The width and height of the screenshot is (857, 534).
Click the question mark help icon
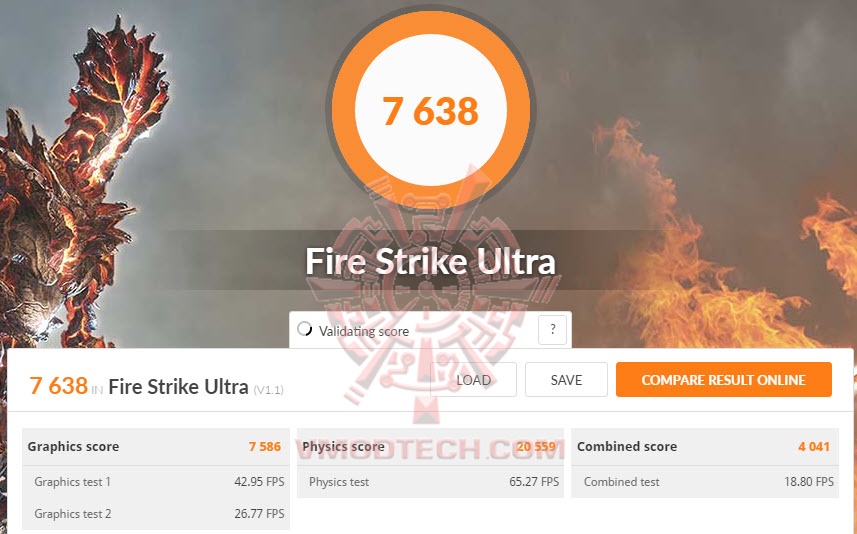[x=552, y=330]
